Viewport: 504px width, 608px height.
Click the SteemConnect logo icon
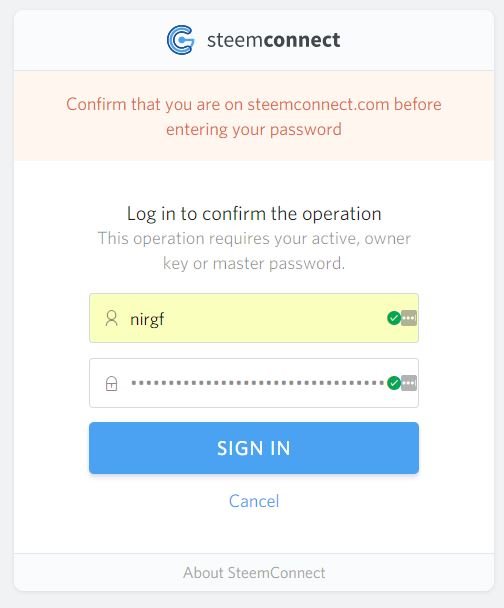[x=181, y=40]
